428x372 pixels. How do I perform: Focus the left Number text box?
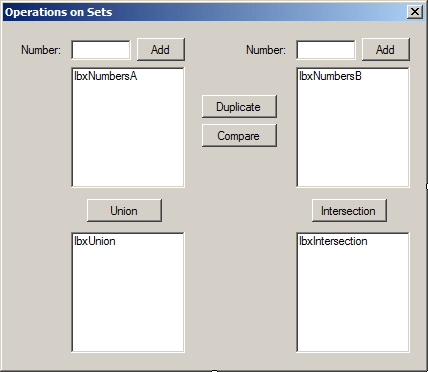[101, 50]
